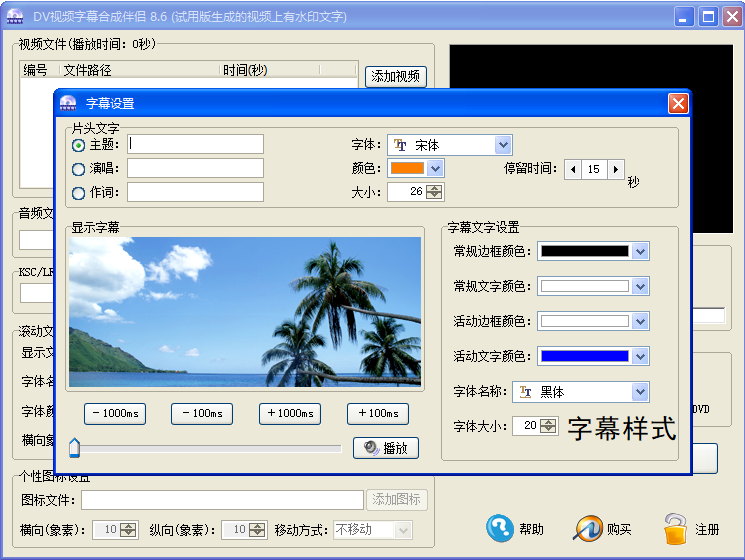Open the 宋体 font dropdown

[x=503, y=145]
